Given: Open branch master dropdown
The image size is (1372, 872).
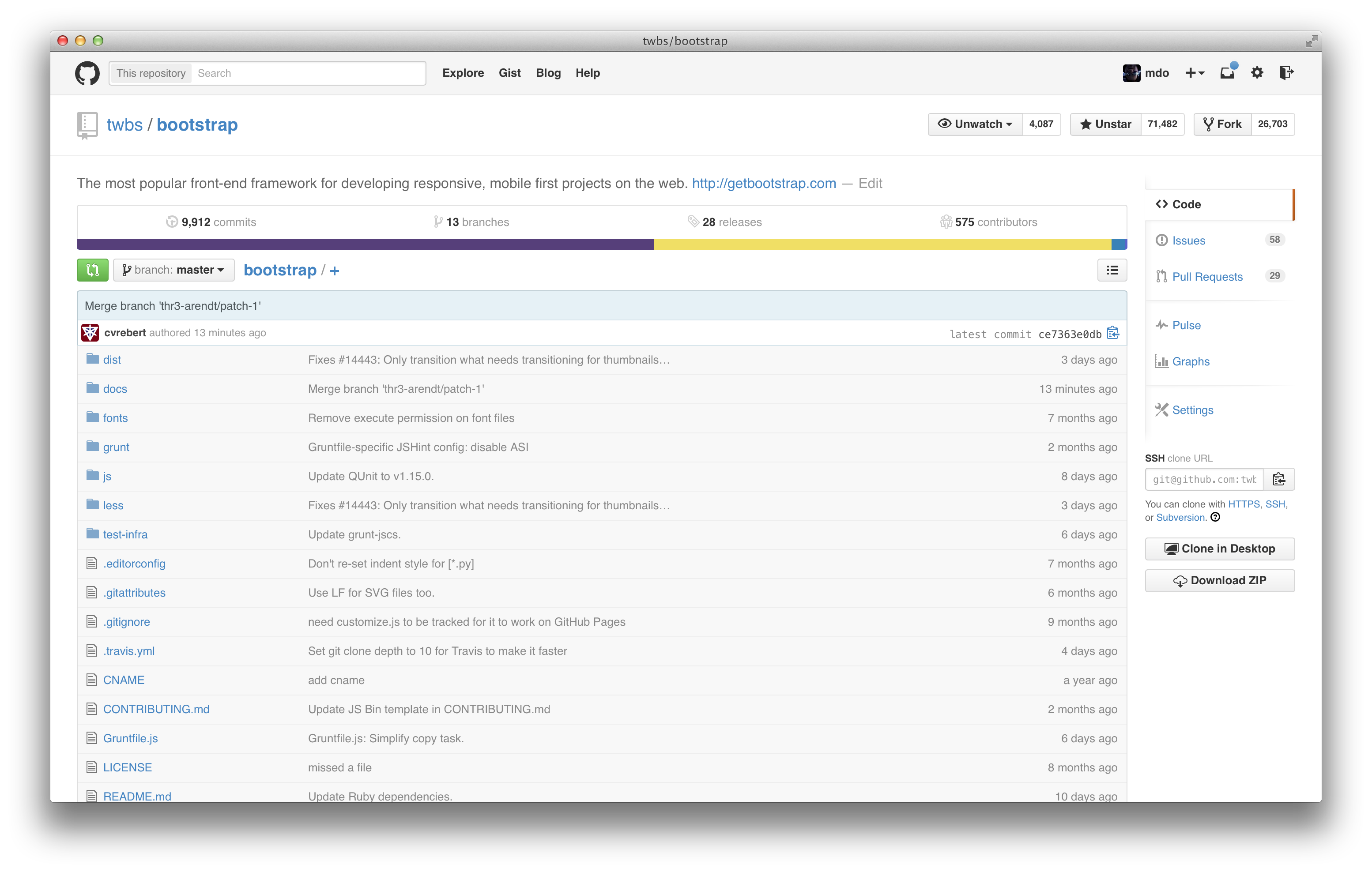Looking at the screenshot, I should tap(174, 270).
